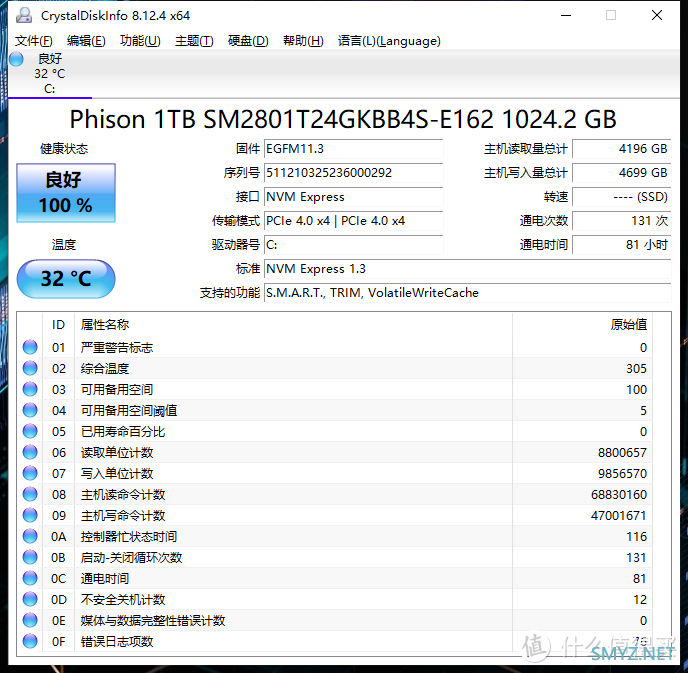Click status orb for 0A 控制器忙状态时间
Image resolution: width=688 pixels, height=673 pixels.
30,536
